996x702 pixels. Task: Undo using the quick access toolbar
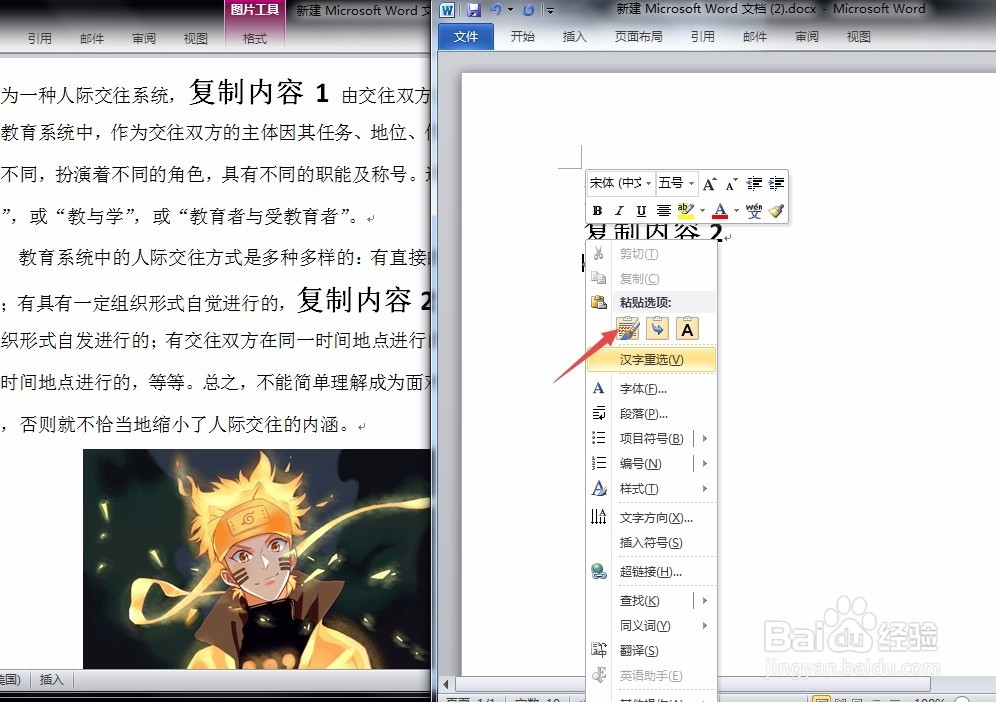pyautogui.click(x=496, y=10)
